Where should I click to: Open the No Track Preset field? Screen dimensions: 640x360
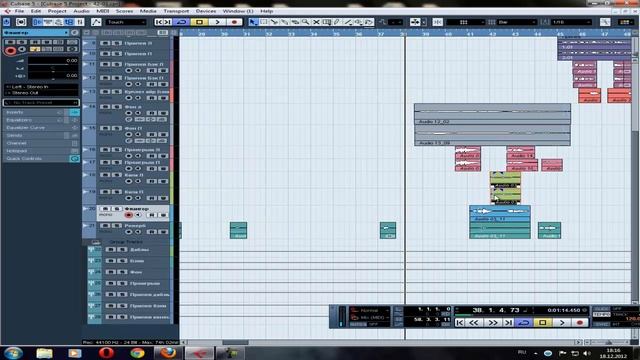[41, 102]
